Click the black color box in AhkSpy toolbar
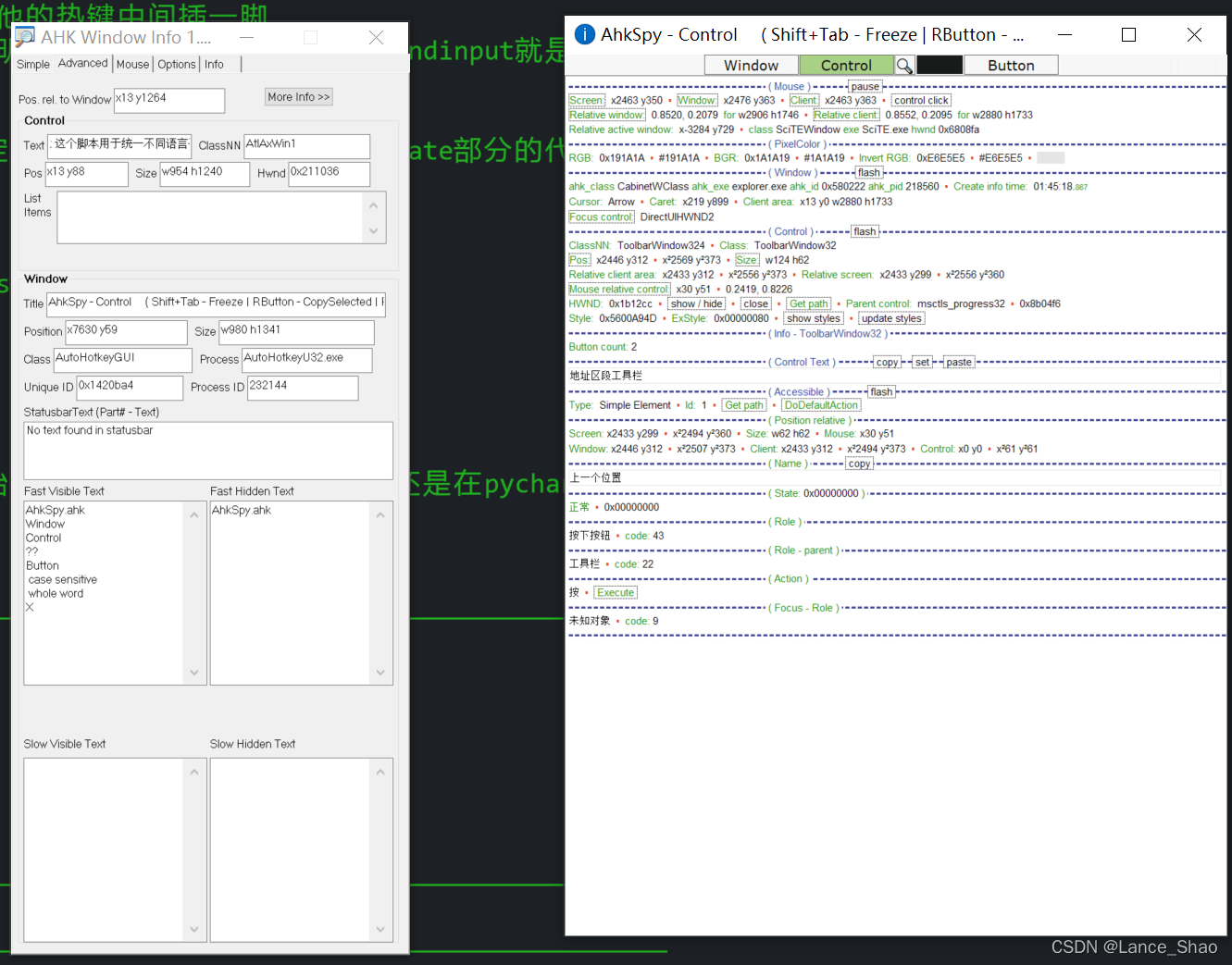 click(940, 66)
